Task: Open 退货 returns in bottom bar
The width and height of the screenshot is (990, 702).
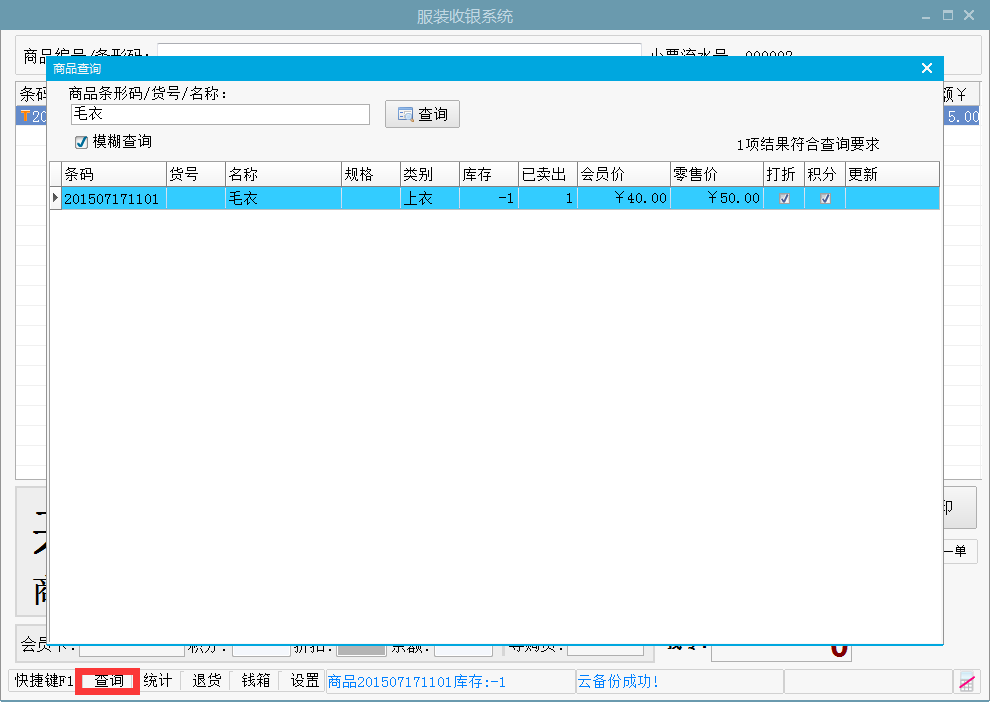Action: click(x=207, y=681)
